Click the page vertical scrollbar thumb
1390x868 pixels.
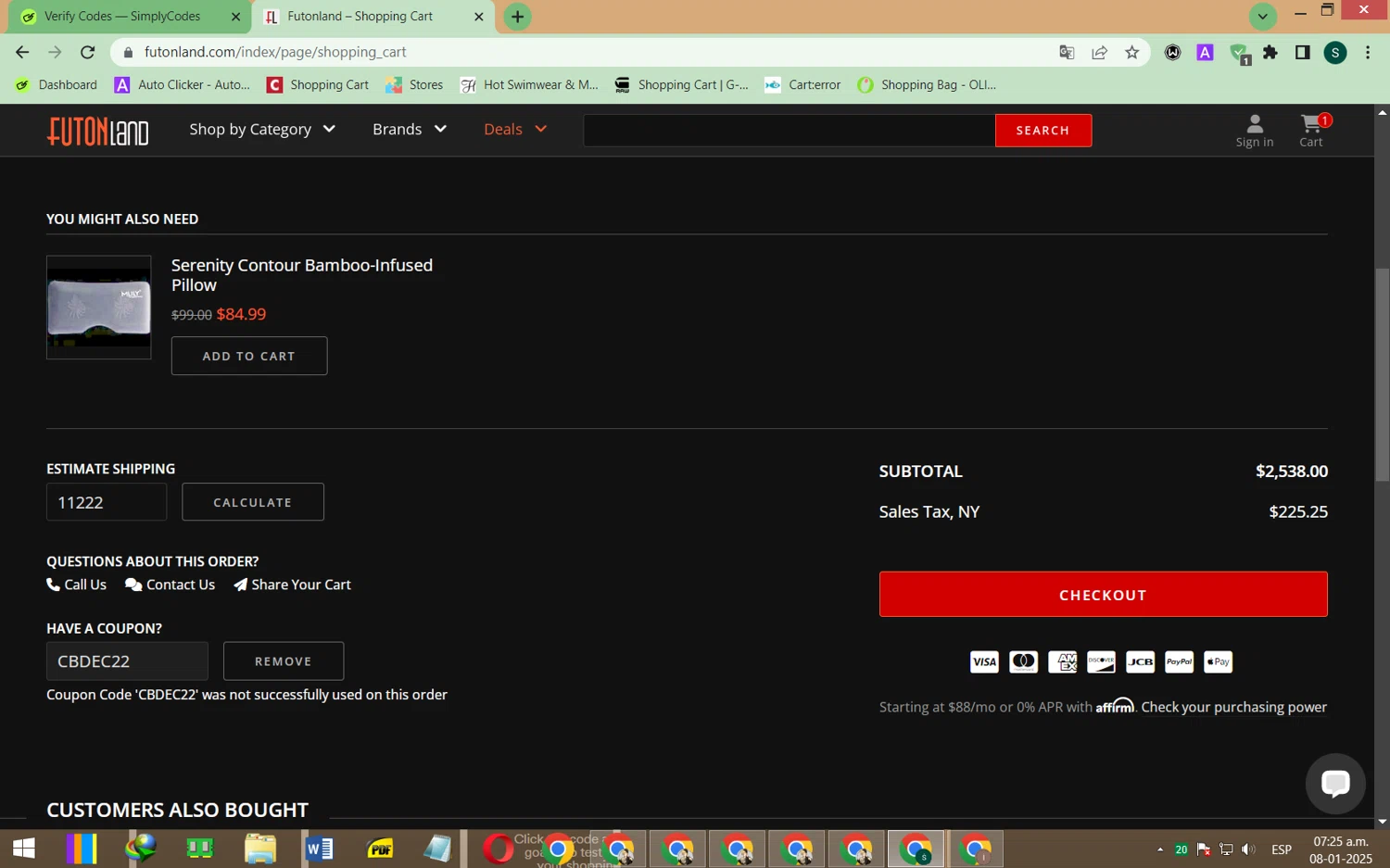[x=1383, y=375]
